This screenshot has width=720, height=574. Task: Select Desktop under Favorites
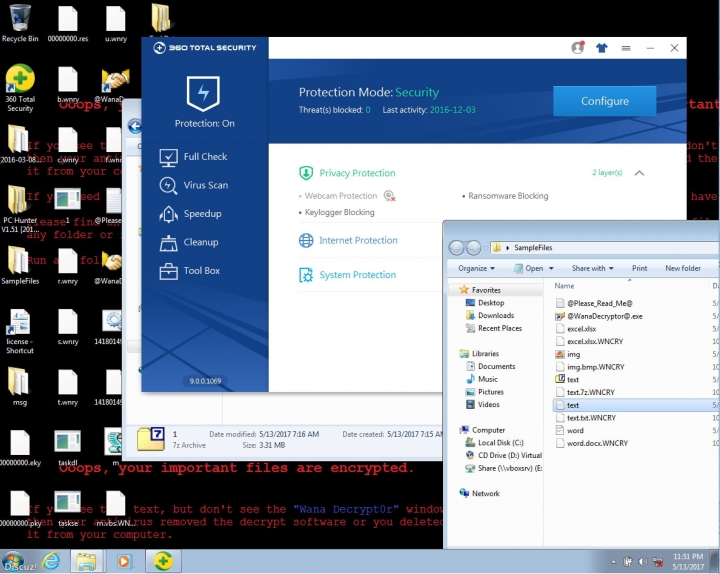(x=491, y=303)
